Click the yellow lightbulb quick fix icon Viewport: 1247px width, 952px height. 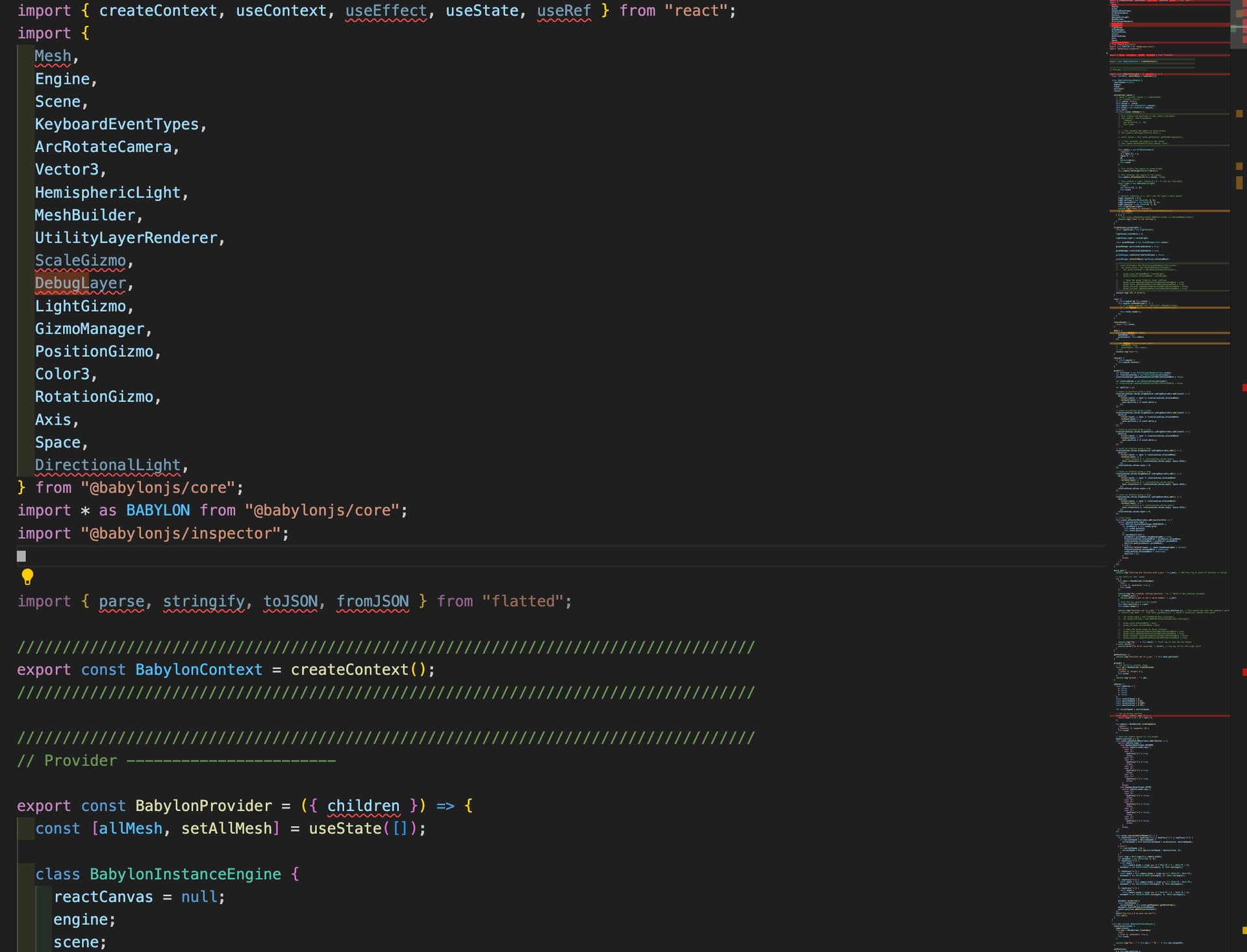pyautogui.click(x=27, y=577)
